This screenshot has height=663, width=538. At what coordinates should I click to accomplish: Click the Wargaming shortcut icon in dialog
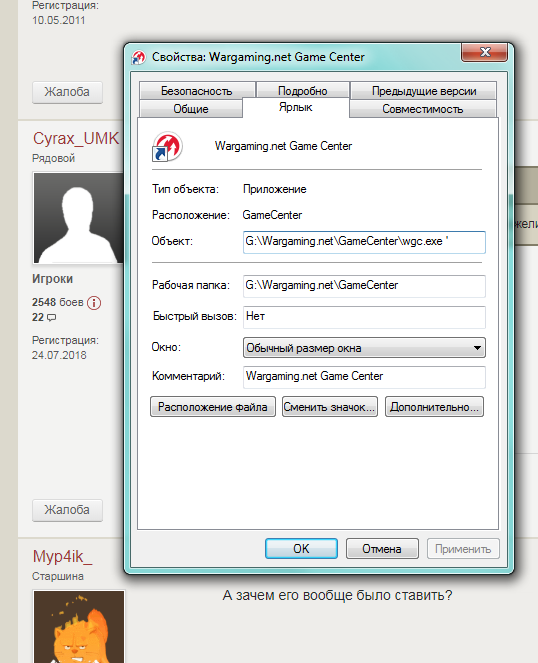167,146
